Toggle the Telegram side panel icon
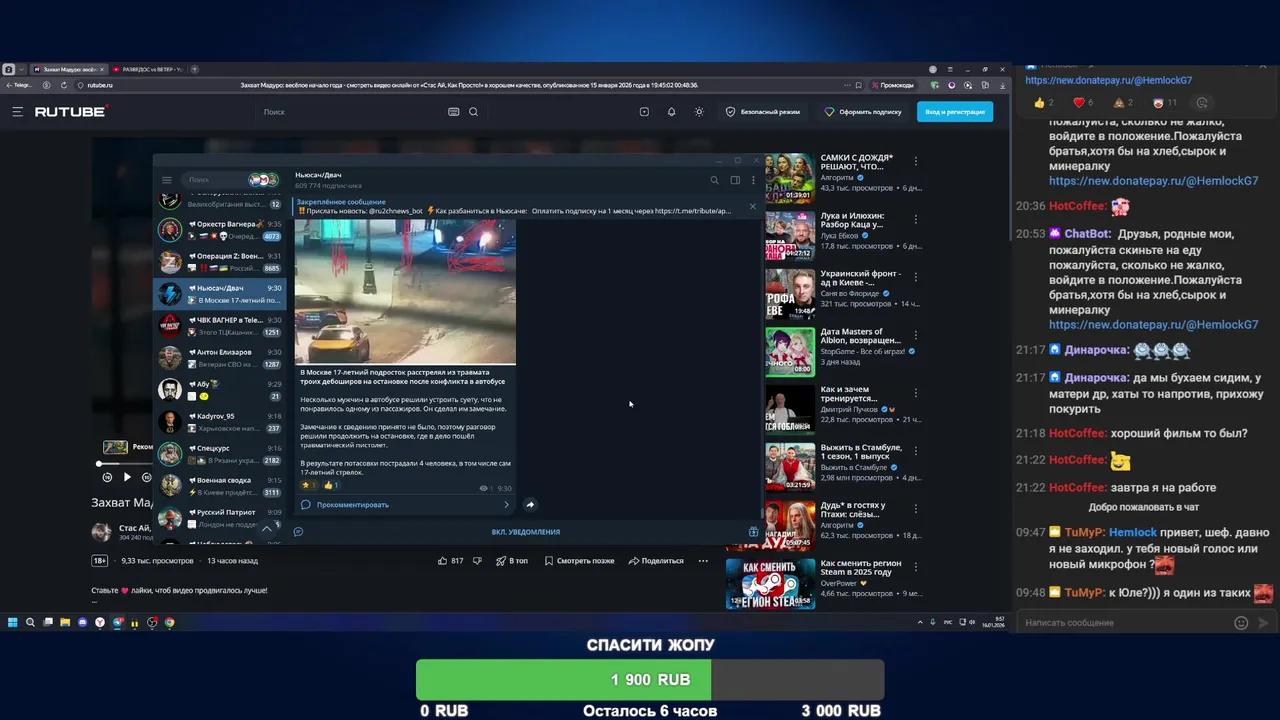 pyautogui.click(x=735, y=180)
